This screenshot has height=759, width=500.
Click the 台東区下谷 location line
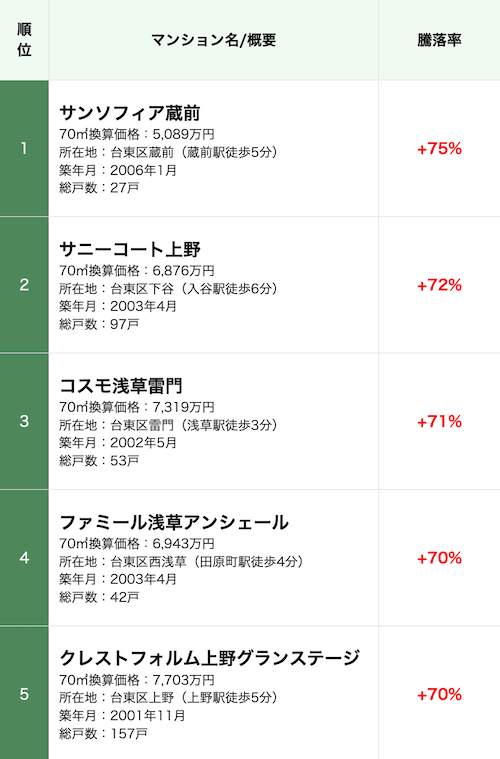pyautogui.click(x=168, y=288)
